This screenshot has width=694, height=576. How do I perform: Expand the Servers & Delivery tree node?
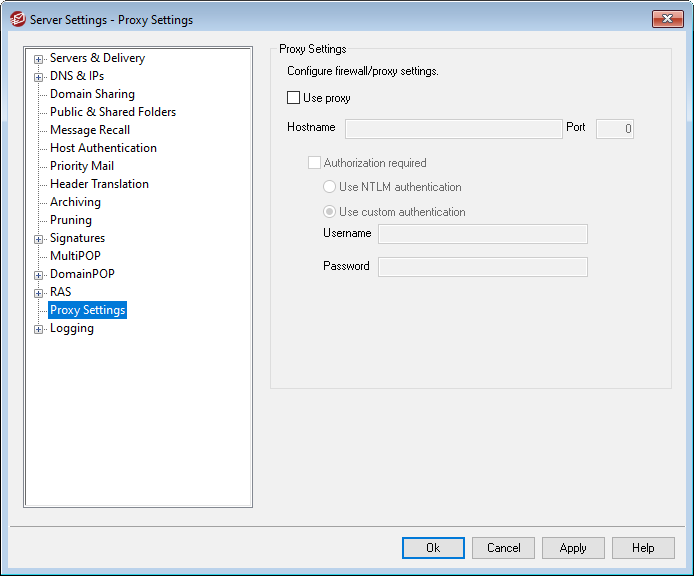pos(39,59)
